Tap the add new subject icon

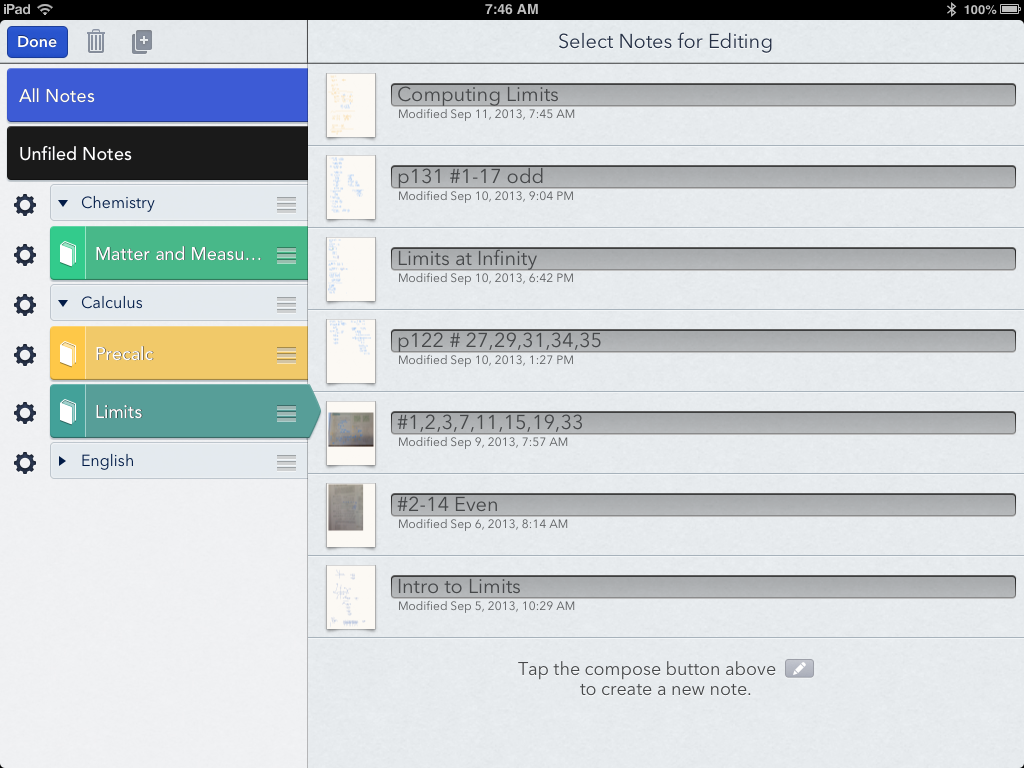pyautogui.click(x=142, y=42)
